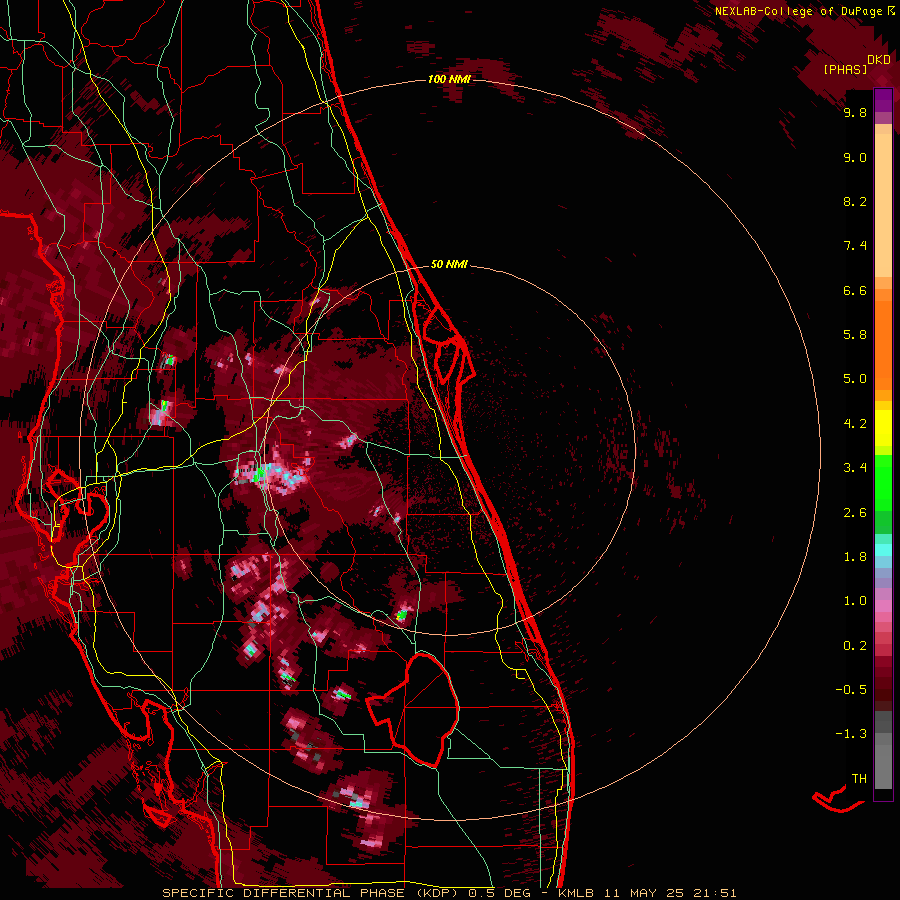Screen dimensions: 900x900
Task: Click the -1.3 value on the scale
Action: coord(851,734)
